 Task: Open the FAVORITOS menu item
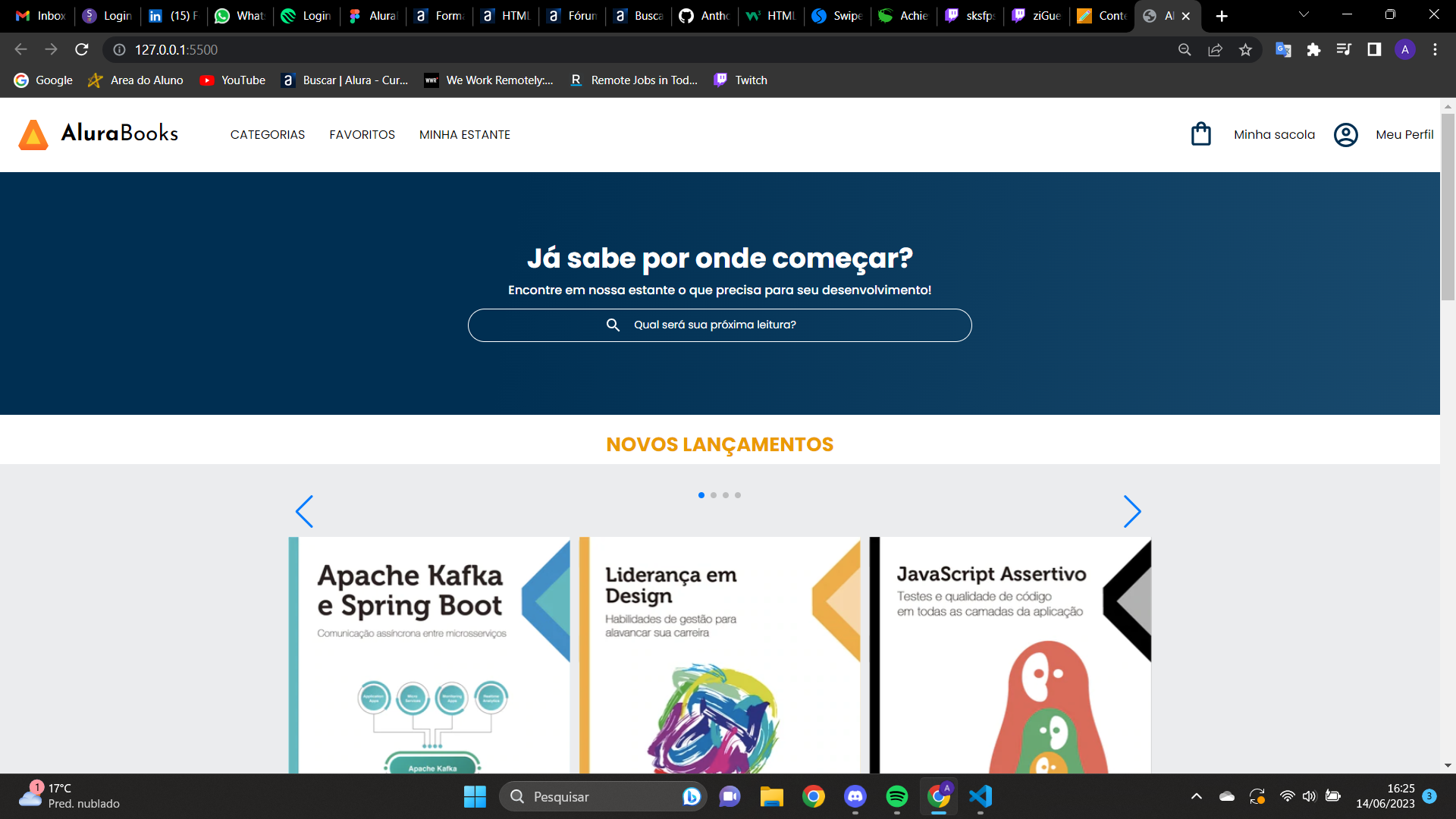coord(362,135)
